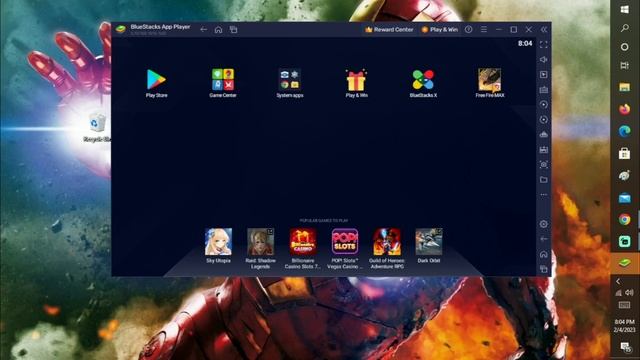The width and height of the screenshot is (640, 360).
Task: Open the BlueStacks hamburger menu
Action: pyautogui.click(x=484, y=29)
